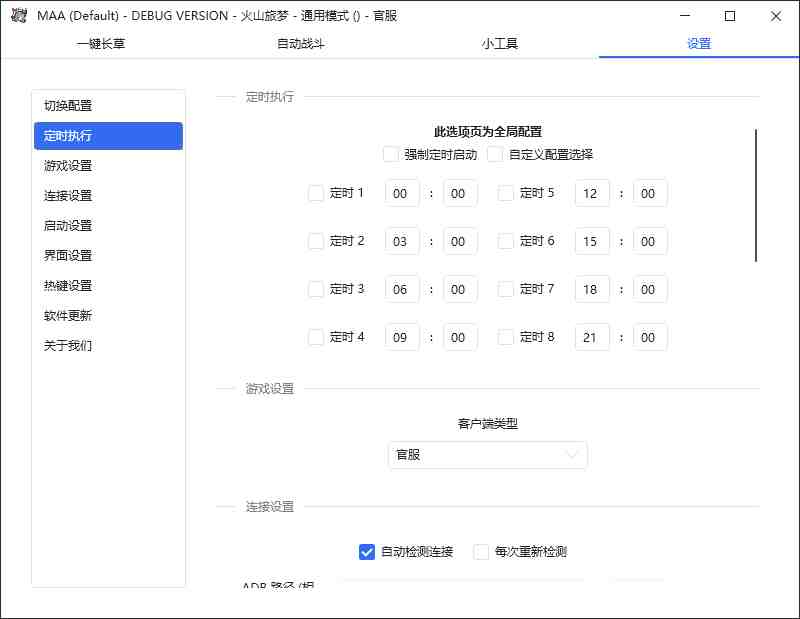Select 界面设置 in the sidebar
This screenshot has height=619, width=800.
108,256
